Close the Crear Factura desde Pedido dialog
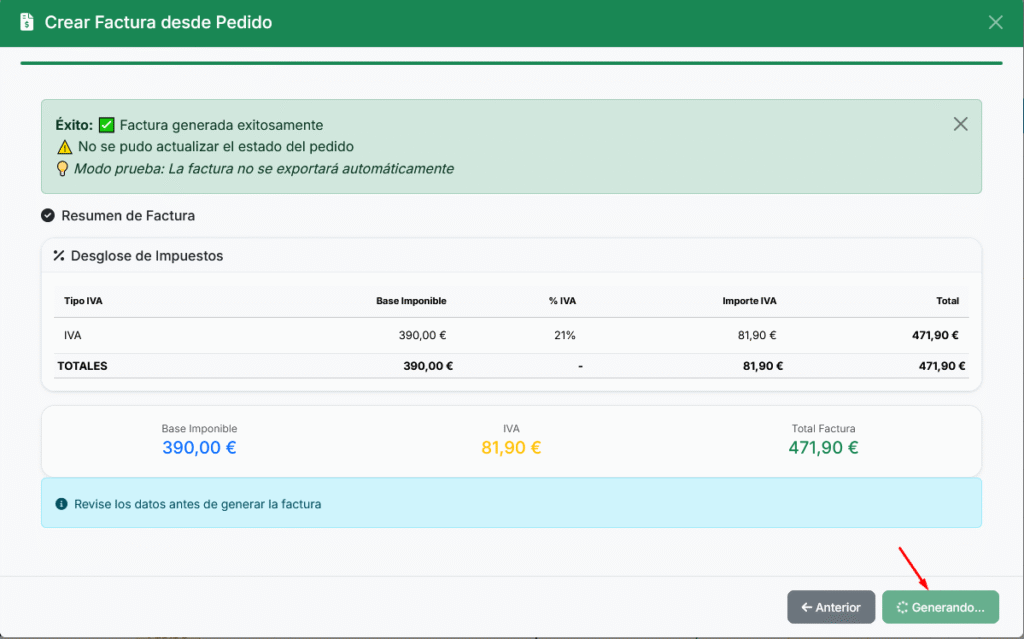Screen dimensions: 1024x639 pyautogui.click(x=995, y=22)
